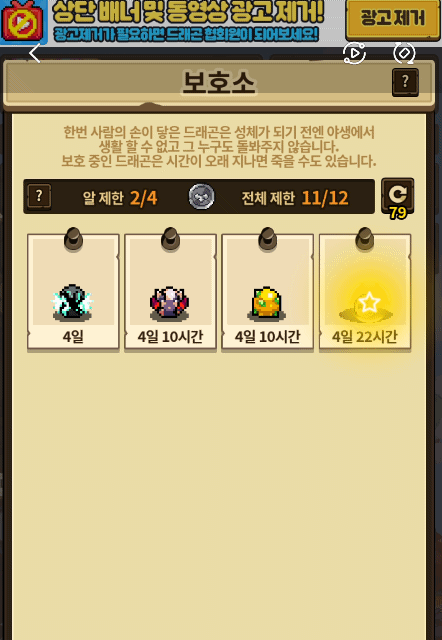The height and width of the screenshot is (640, 442).
Task: Open help from the 보호소 title bar
Action: (405, 82)
